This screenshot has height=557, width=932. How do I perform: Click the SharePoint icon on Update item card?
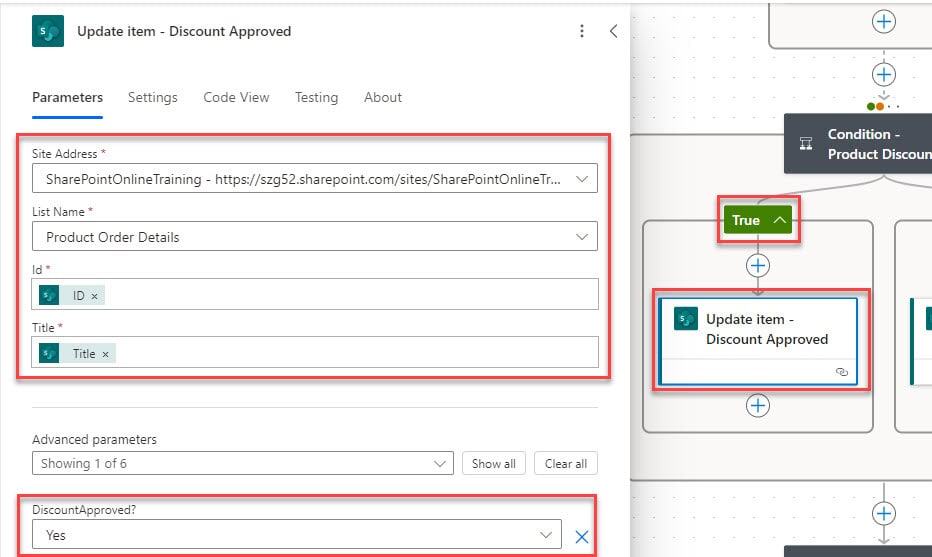685,319
